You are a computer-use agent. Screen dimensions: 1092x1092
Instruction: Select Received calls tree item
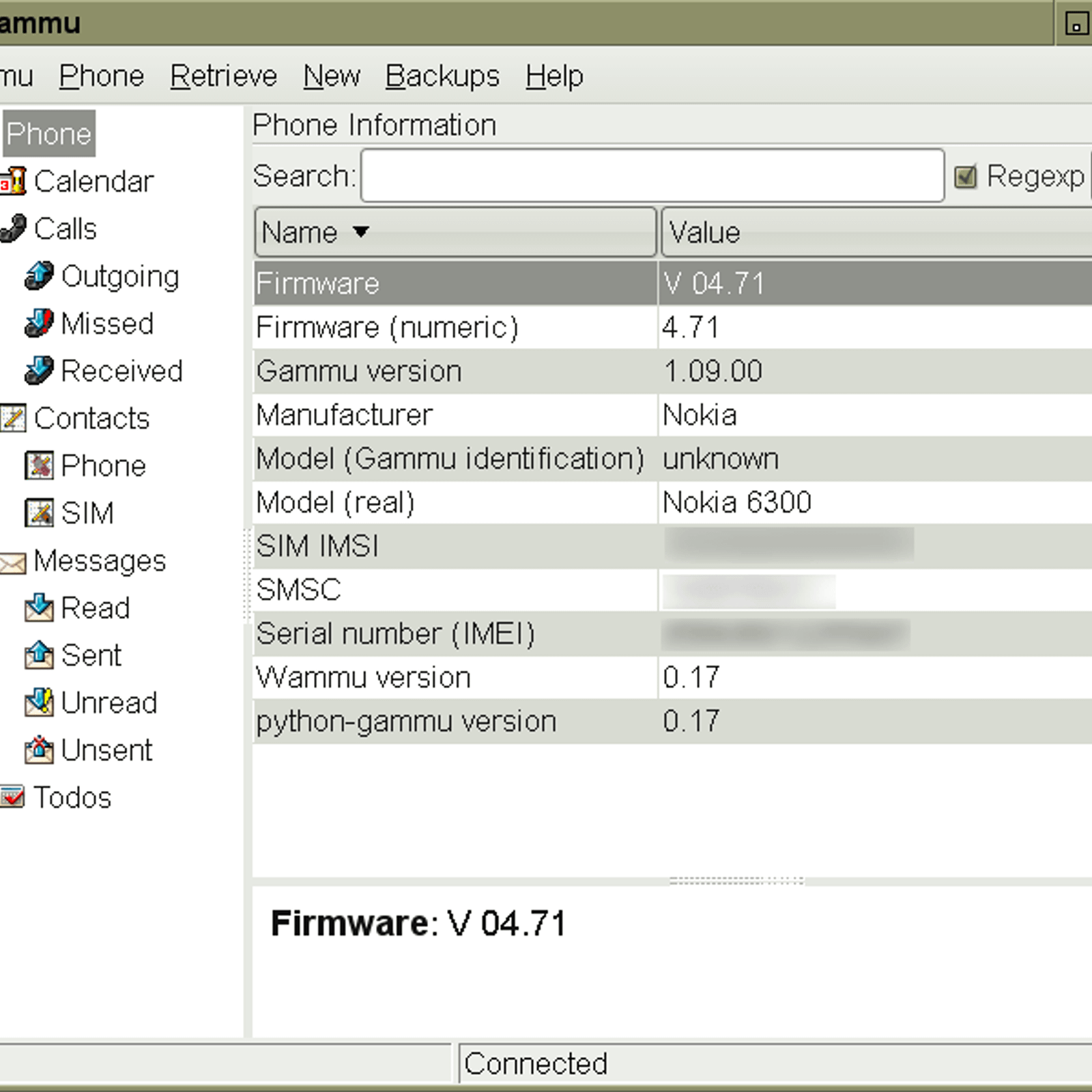click(121, 371)
